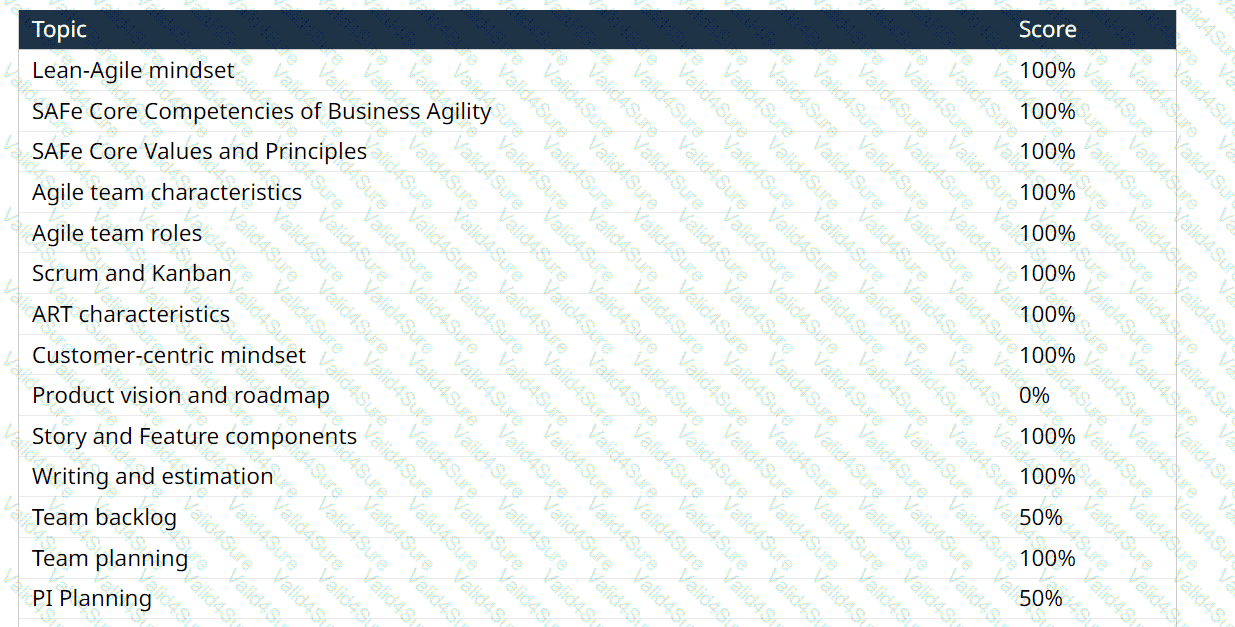This screenshot has width=1235, height=627.
Task: Click the Writing and estimation topic
Action: pyautogui.click(x=152, y=476)
